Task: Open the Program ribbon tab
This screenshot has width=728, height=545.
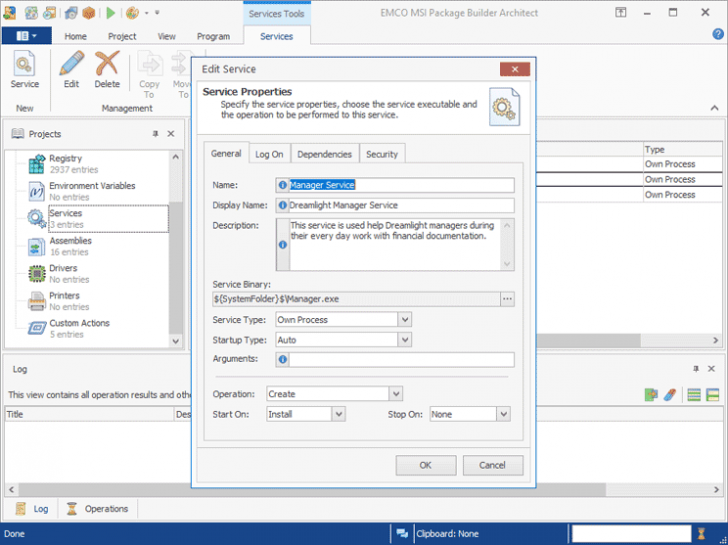Action: click(x=213, y=36)
